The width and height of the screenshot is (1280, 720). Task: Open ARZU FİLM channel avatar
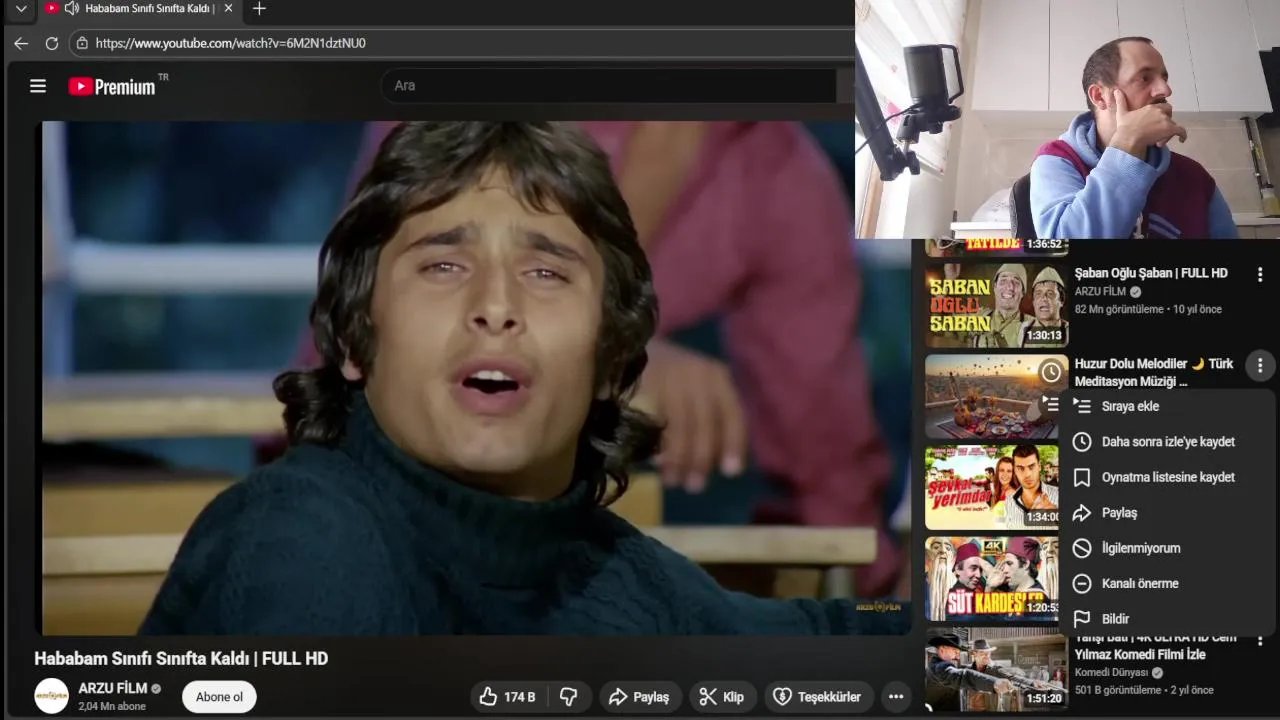[x=52, y=696]
